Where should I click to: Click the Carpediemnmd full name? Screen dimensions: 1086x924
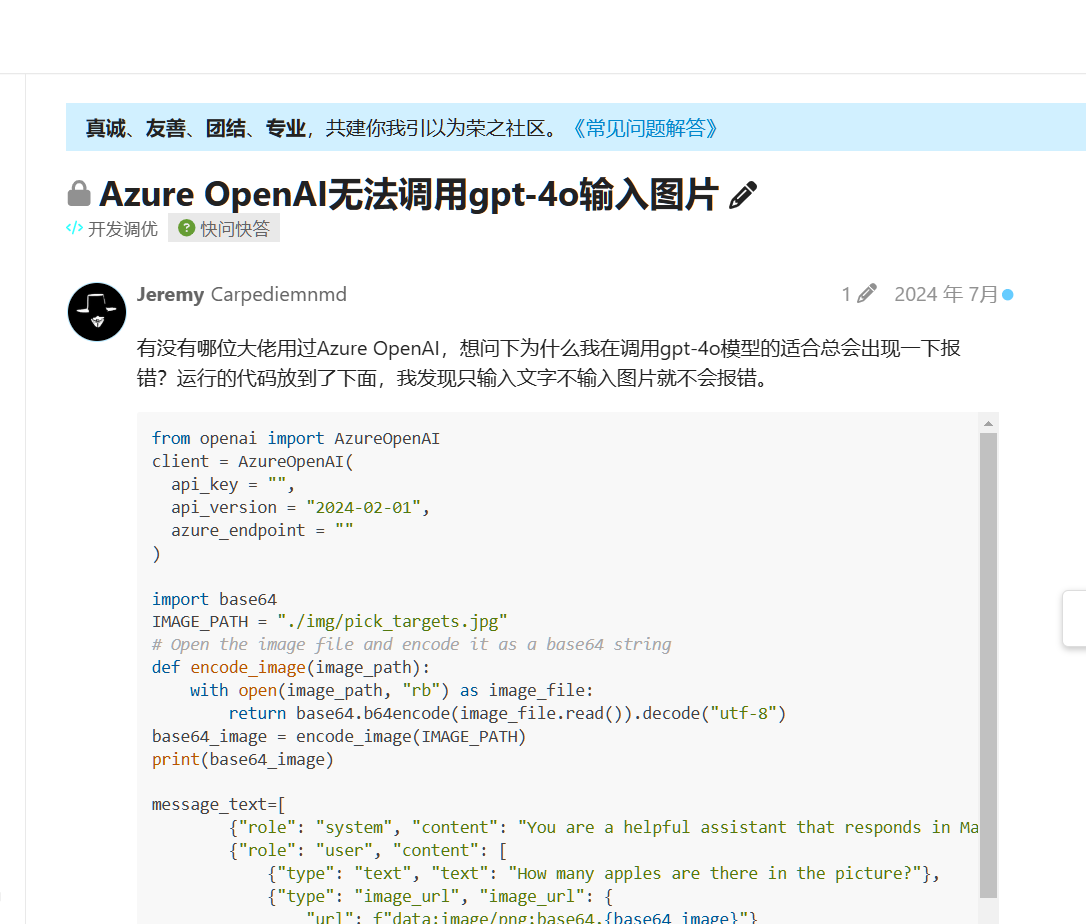point(278,294)
